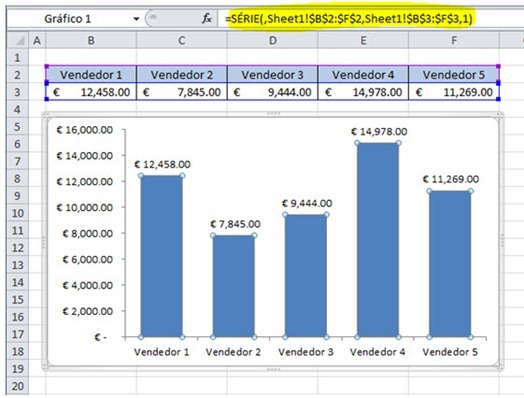Click cell with value 7,845.00 in row 3
The image size is (524, 398).
point(182,92)
